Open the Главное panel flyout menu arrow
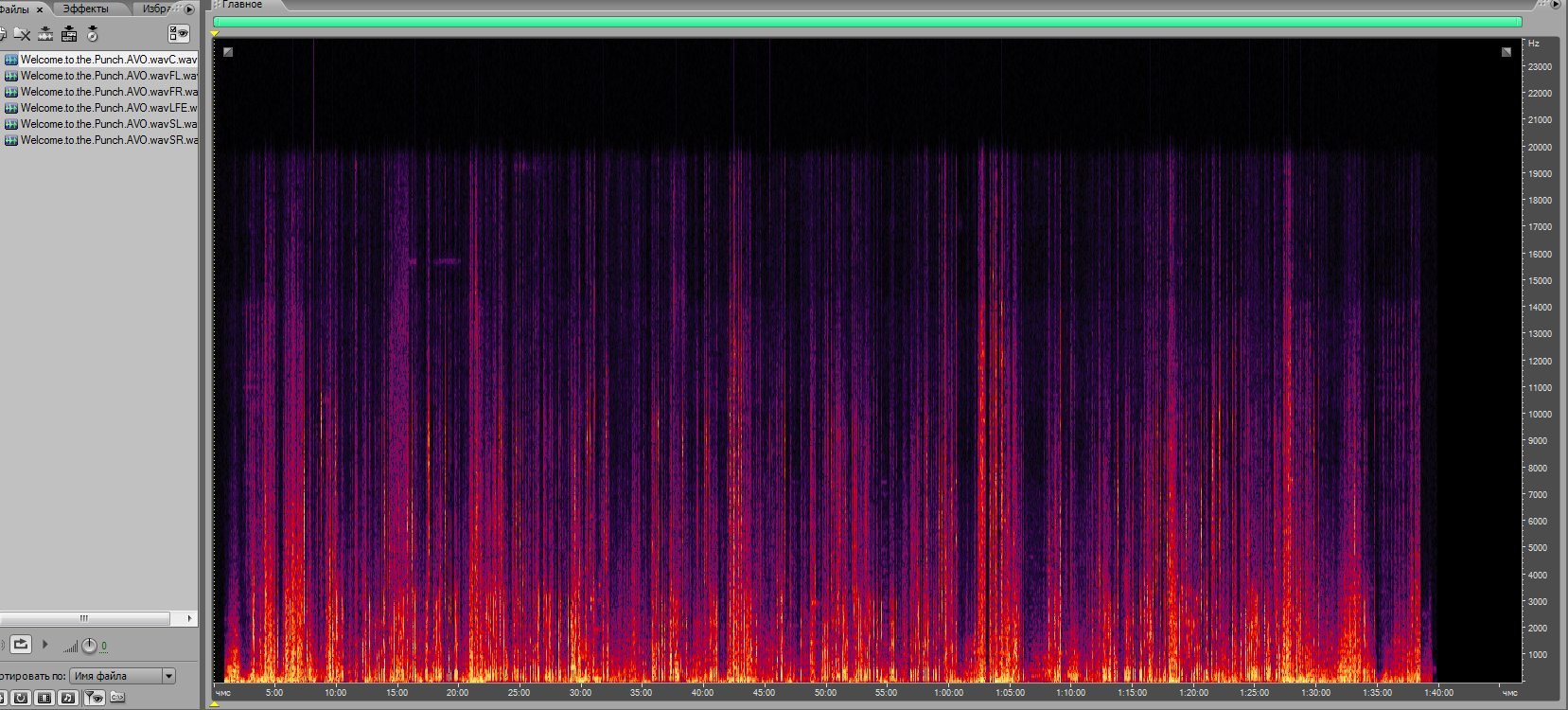 pyautogui.click(x=1557, y=5)
